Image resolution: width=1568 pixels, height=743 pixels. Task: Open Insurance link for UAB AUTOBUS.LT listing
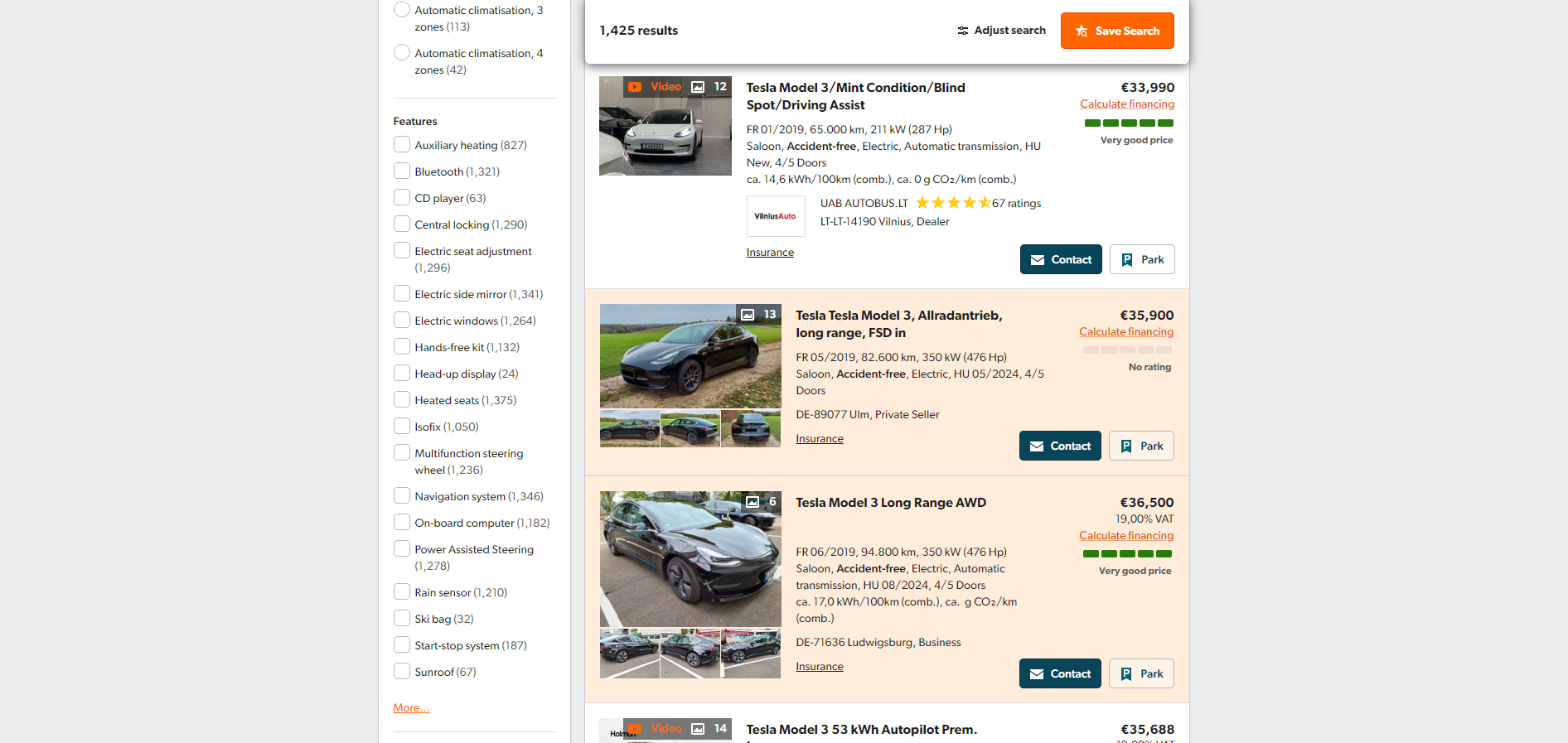[x=770, y=253]
